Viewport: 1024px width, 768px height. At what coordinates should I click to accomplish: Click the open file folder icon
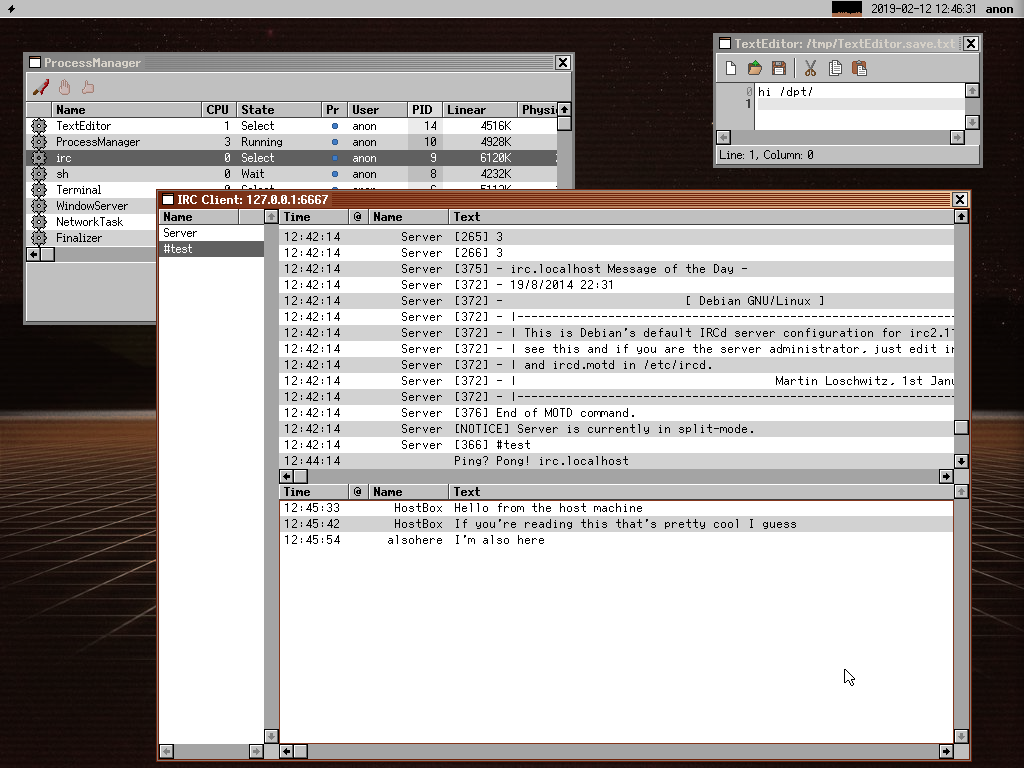[755, 68]
